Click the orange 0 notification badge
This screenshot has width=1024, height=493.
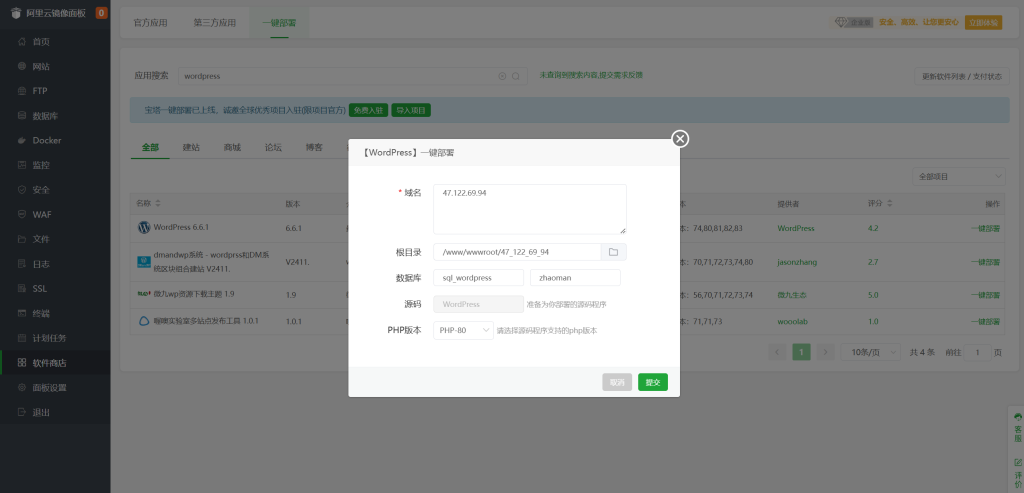tap(101, 12)
